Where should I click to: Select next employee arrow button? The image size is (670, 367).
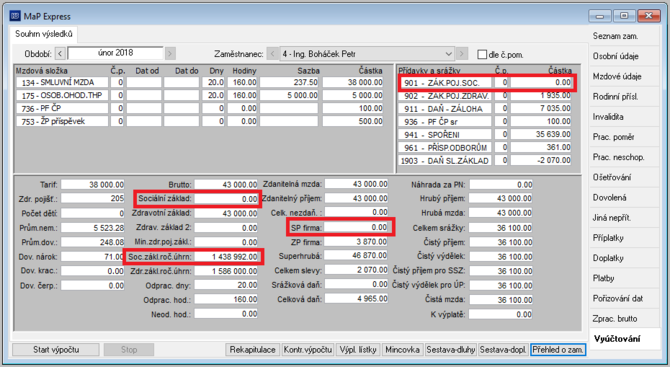click(x=461, y=54)
